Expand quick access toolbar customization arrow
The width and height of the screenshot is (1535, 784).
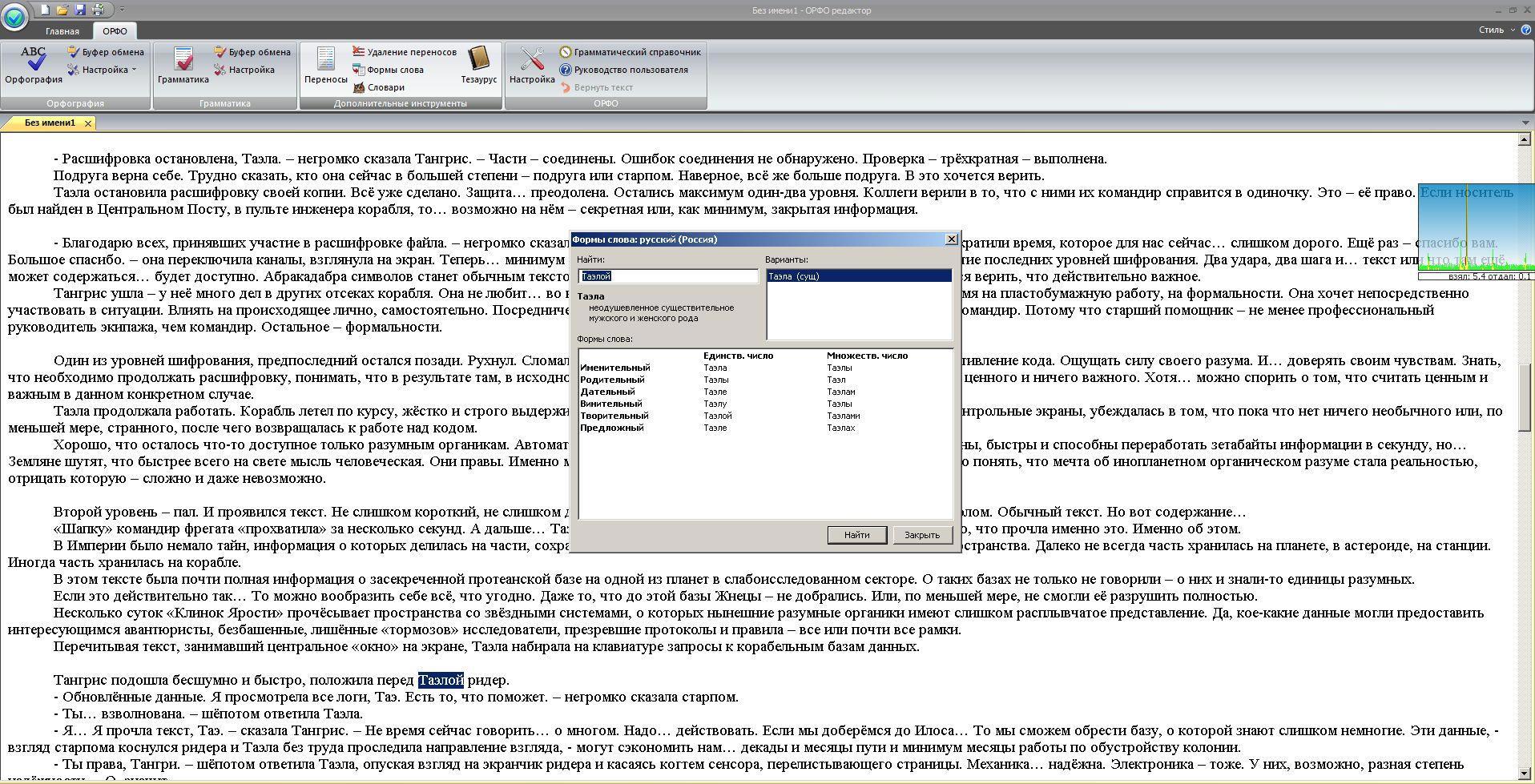[123, 10]
